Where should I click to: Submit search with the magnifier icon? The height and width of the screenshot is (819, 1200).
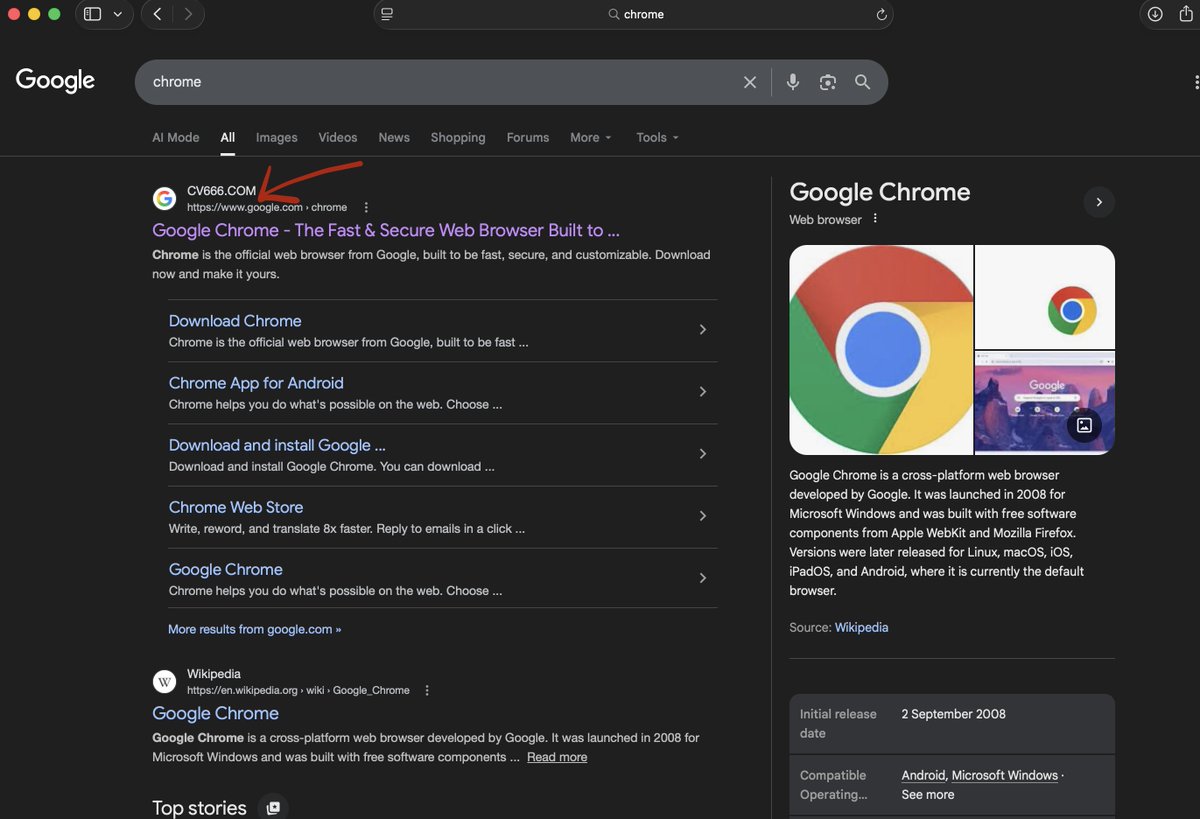(x=862, y=82)
